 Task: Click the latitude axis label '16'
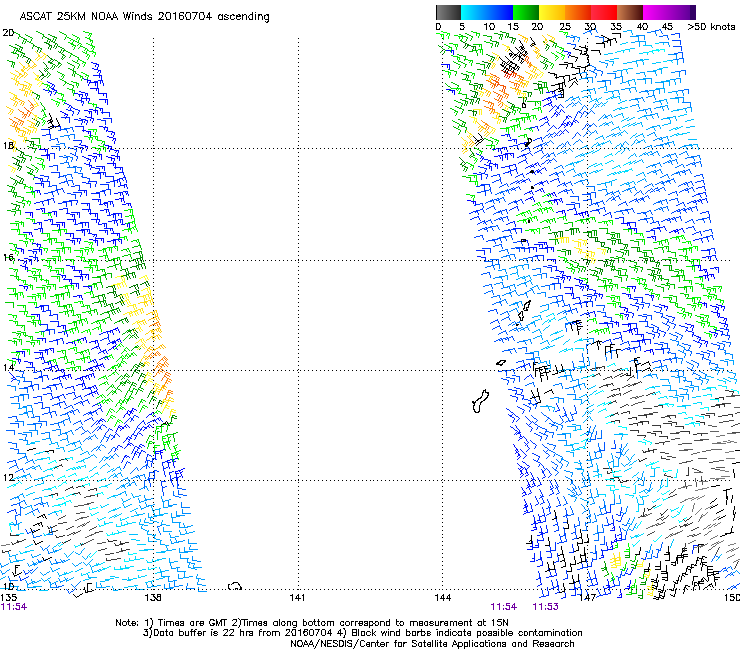click(8, 257)
